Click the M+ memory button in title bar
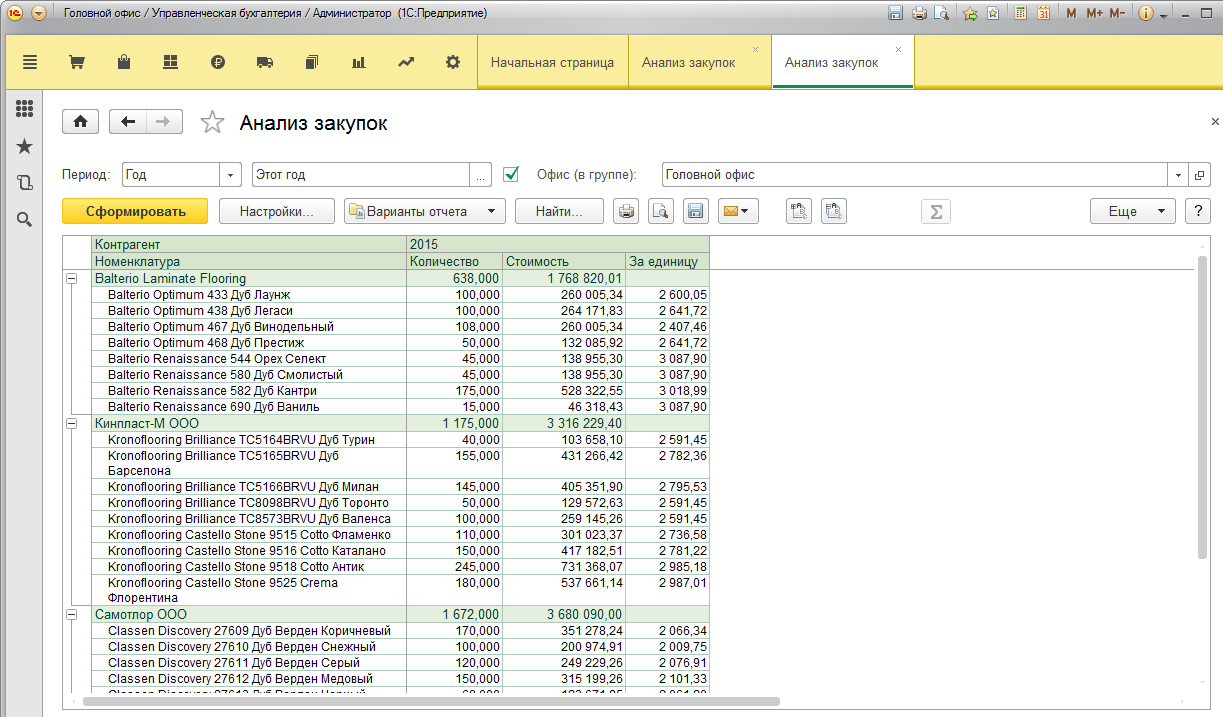Viewport: 1223px width, 717px height. [1094, 14]
